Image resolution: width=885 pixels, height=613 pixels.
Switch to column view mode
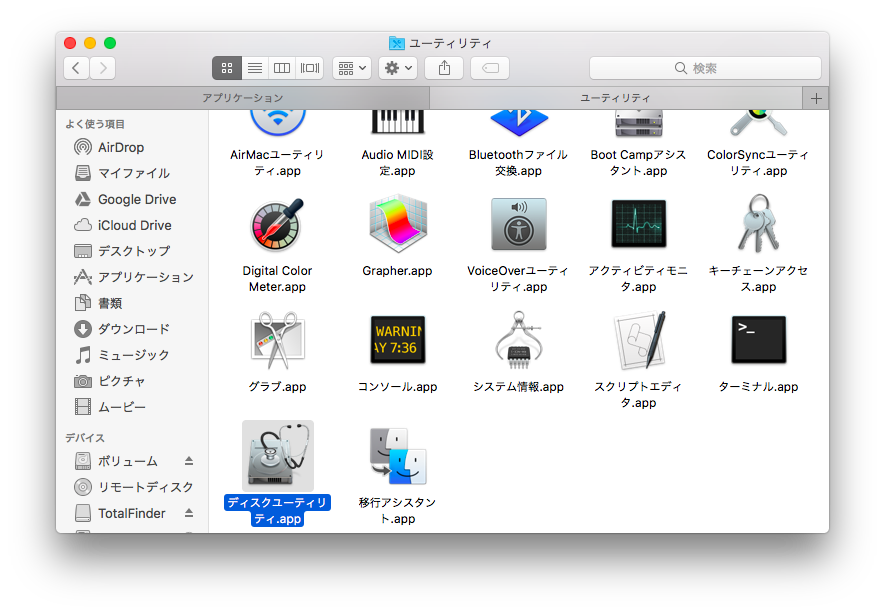[x=282, y=68]
